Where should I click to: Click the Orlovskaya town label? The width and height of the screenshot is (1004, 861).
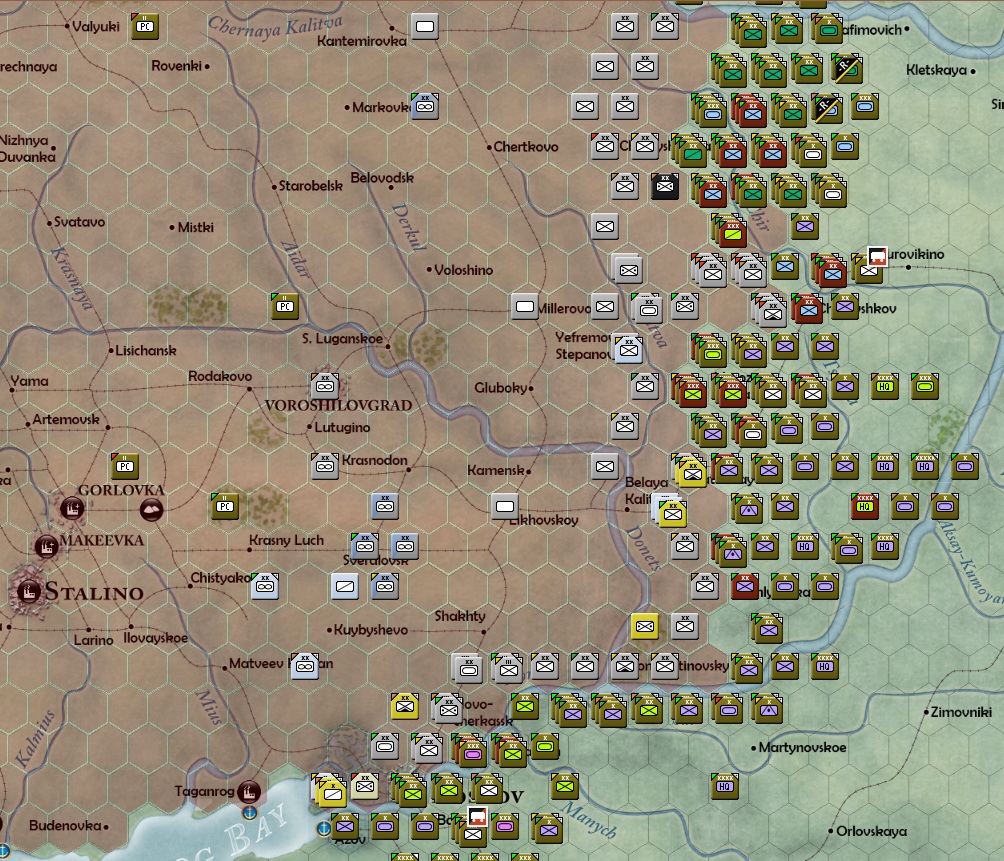871,832
